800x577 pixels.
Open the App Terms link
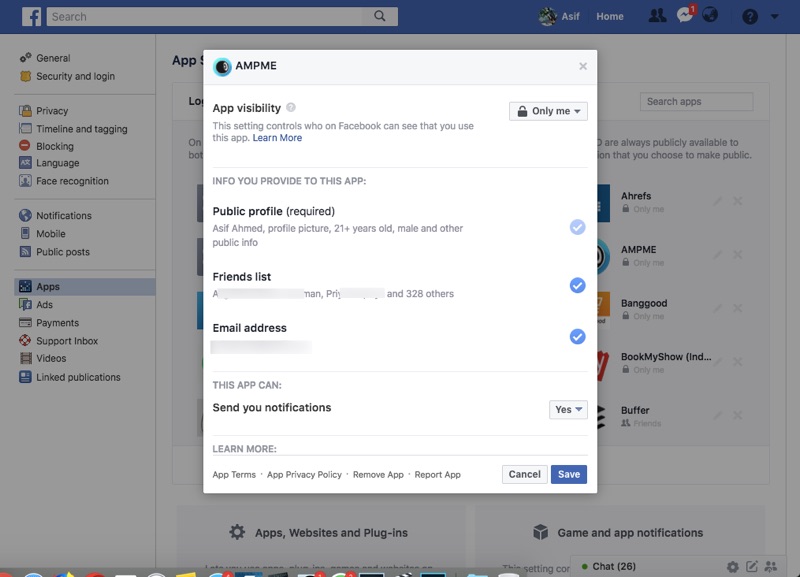(x=234, y=474)
